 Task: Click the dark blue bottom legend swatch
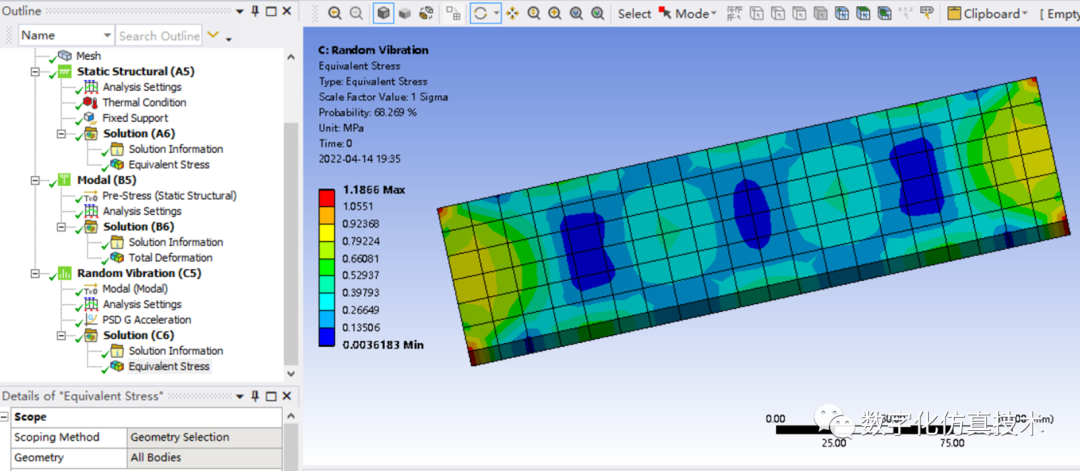(x=327, y=337)
